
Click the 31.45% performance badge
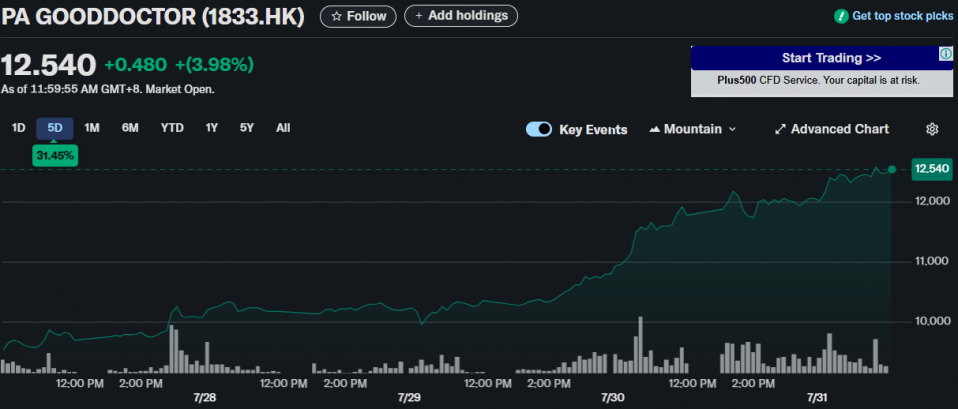tap(55, 155)
